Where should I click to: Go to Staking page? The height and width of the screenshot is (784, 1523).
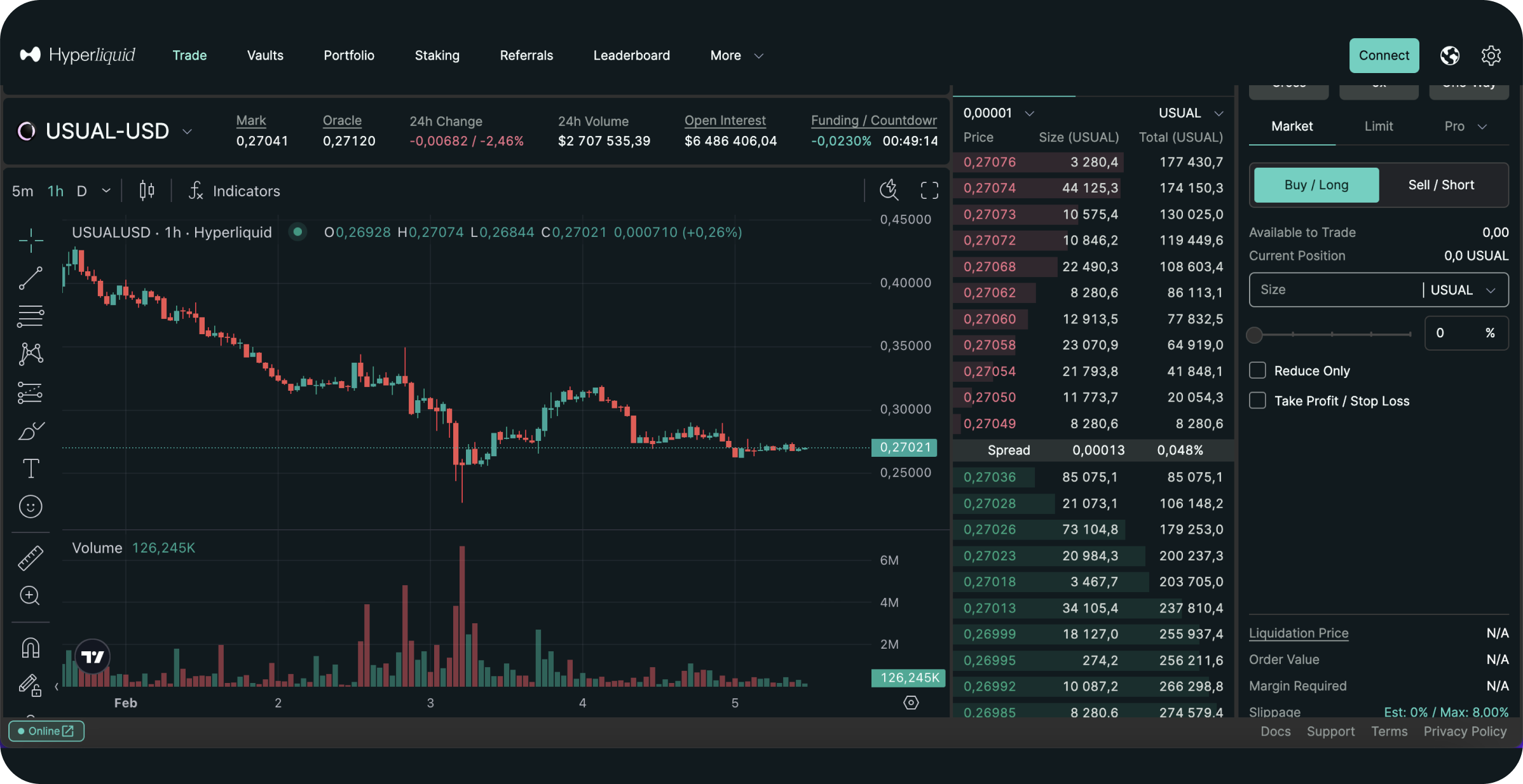(437, 55)
